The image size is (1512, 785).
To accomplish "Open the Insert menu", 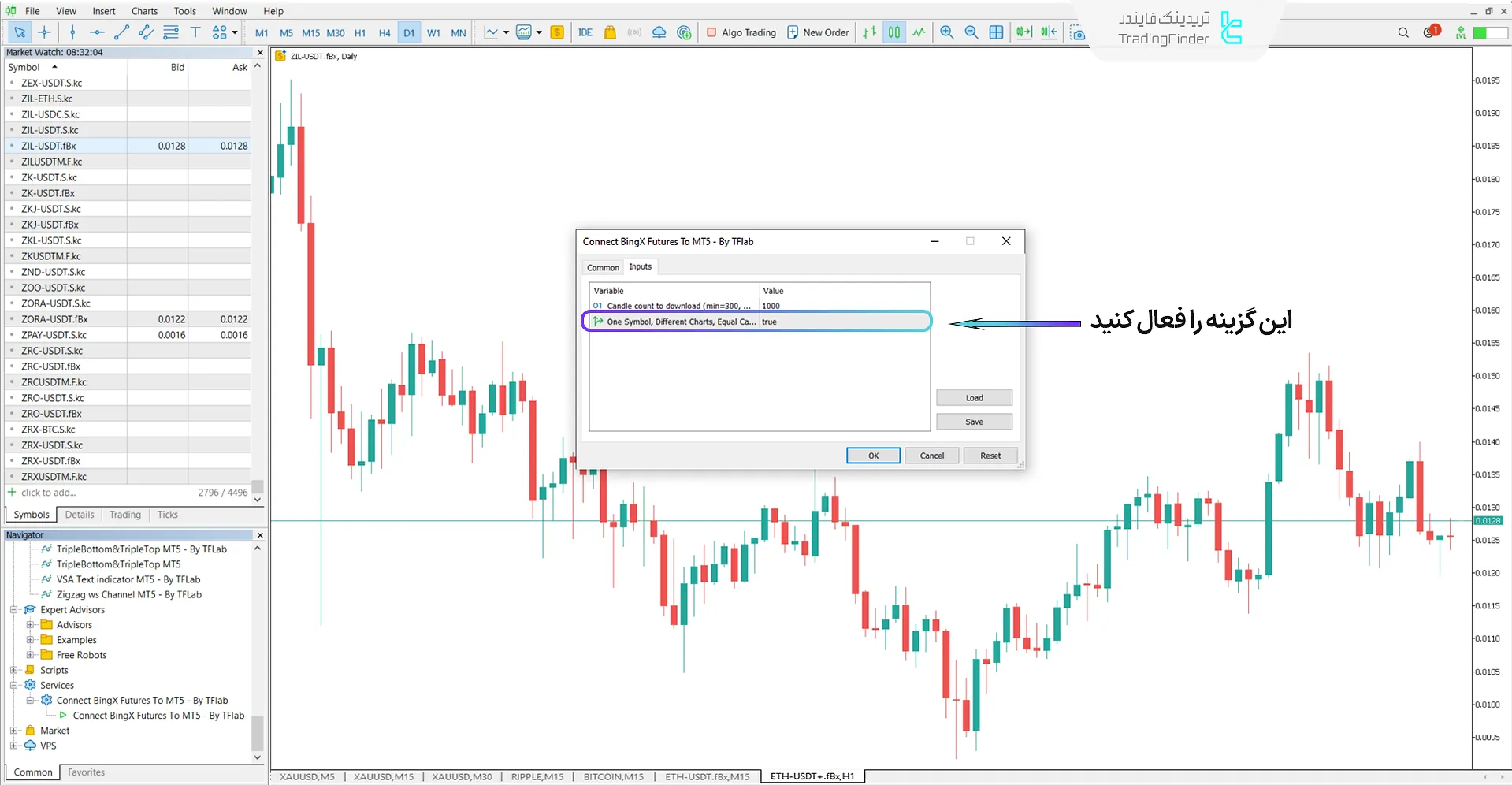I will (104, 11).
